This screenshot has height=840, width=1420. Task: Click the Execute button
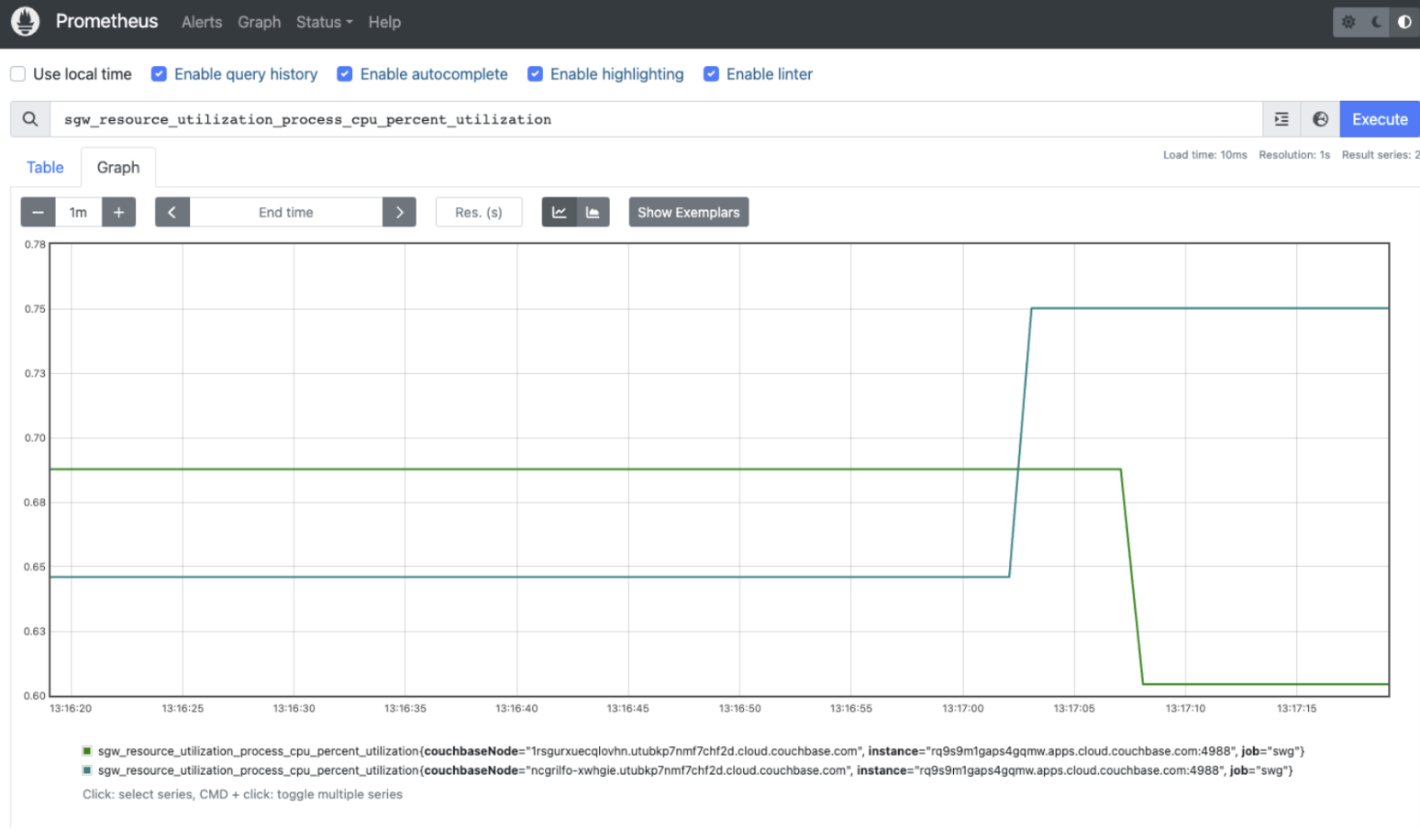[1379, 118]
